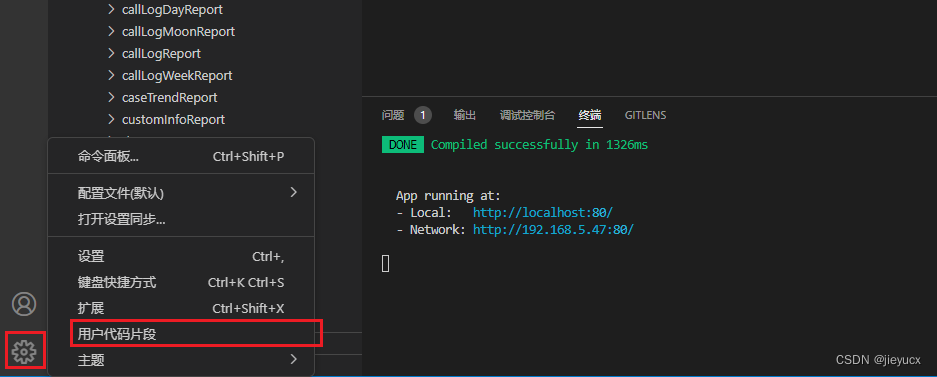Select the callLogReport folder name
The image size is (937, 377).
161,53
